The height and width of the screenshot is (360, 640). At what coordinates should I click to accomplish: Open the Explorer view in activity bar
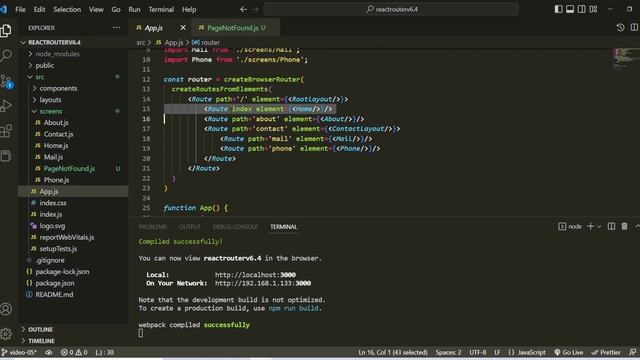coord(6,31)
